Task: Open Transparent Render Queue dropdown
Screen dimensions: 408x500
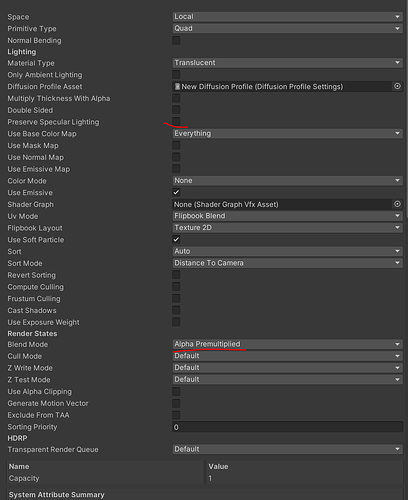Action: (x=288, y=449)
